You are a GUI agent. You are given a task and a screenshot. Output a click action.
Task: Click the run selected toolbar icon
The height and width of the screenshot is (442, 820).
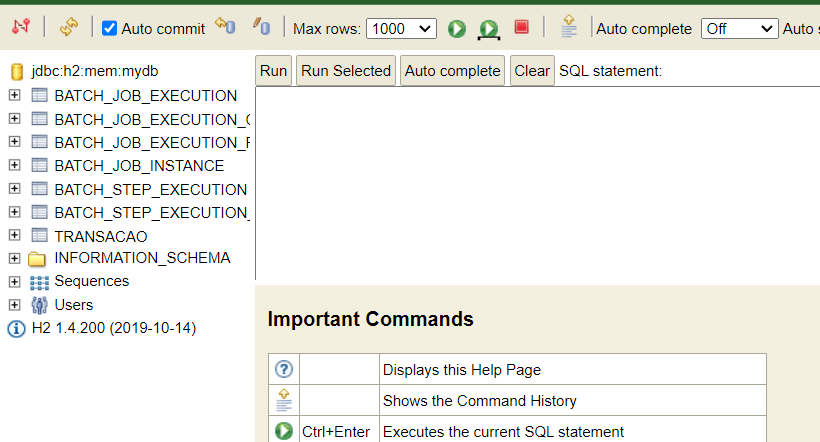pyautogui.click(x=488, y=29)
